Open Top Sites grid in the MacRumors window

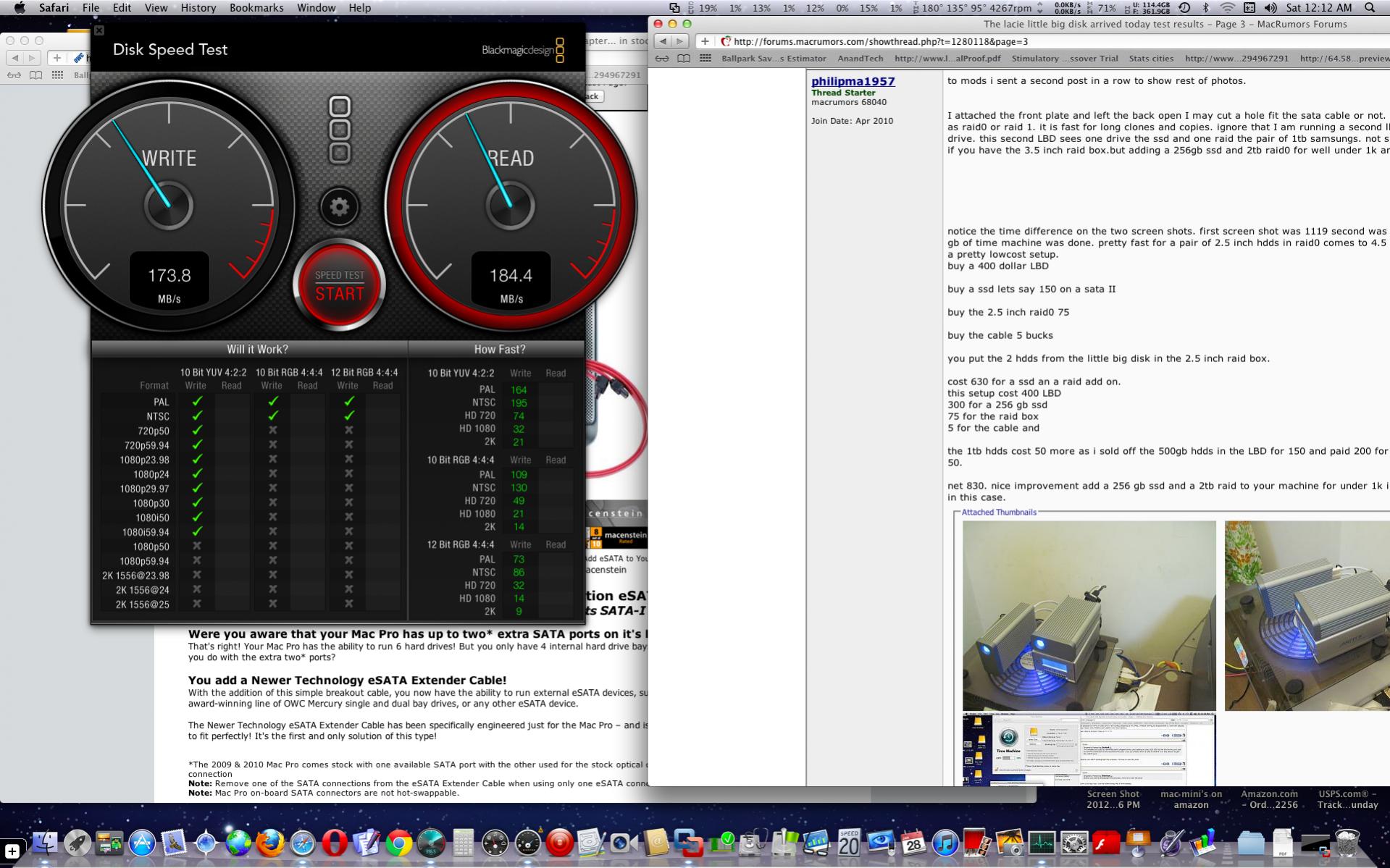(x=706, y=59)
